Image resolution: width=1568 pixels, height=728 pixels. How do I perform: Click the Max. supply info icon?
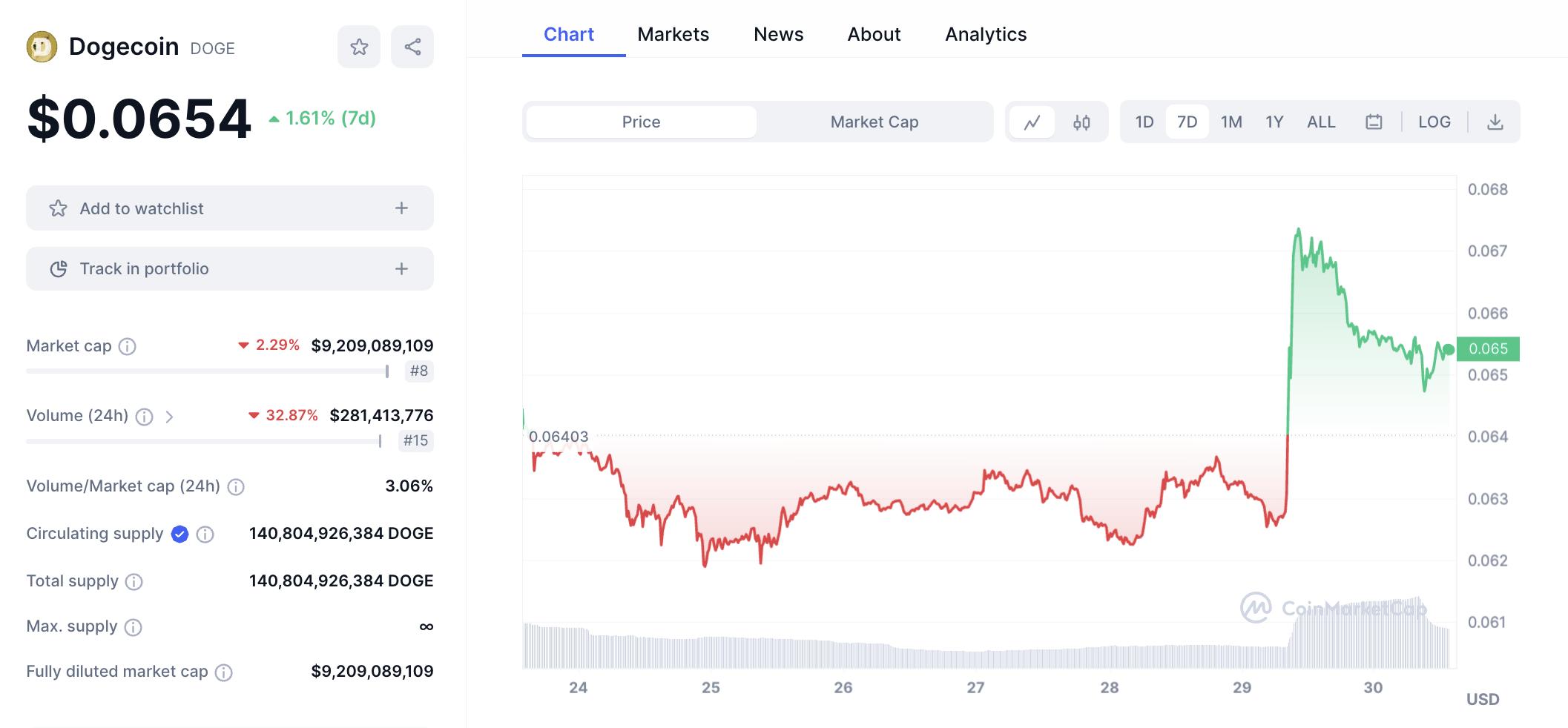[134, 627]
